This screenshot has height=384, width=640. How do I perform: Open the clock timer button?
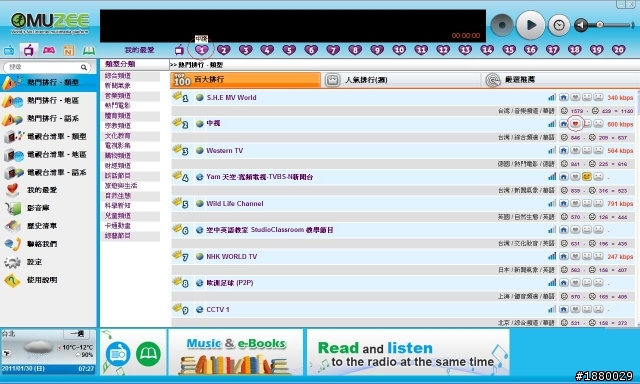click(x=559, y=25)
